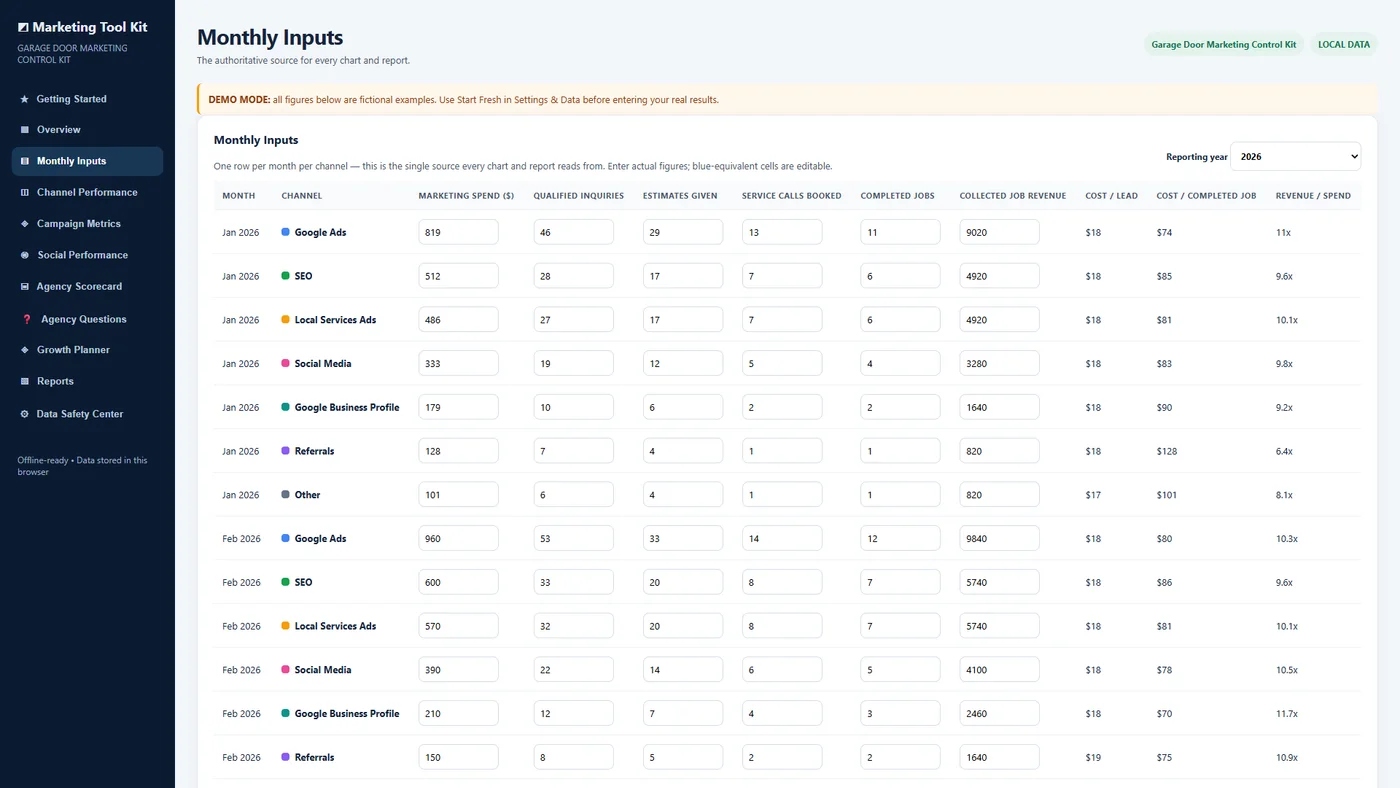
Task: Edit Feb 2026 Referrals service calls field
Action: click(782, 758)
